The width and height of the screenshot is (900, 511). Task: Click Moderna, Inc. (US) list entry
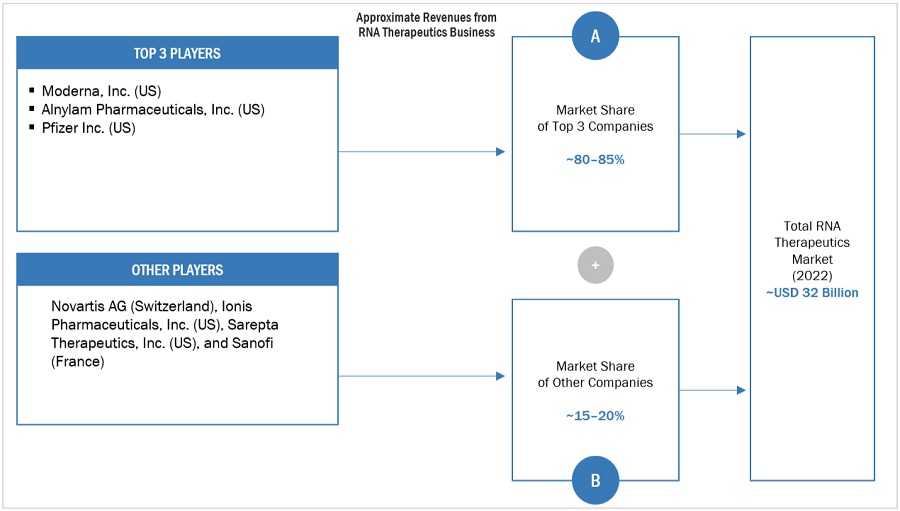point(101,91)
